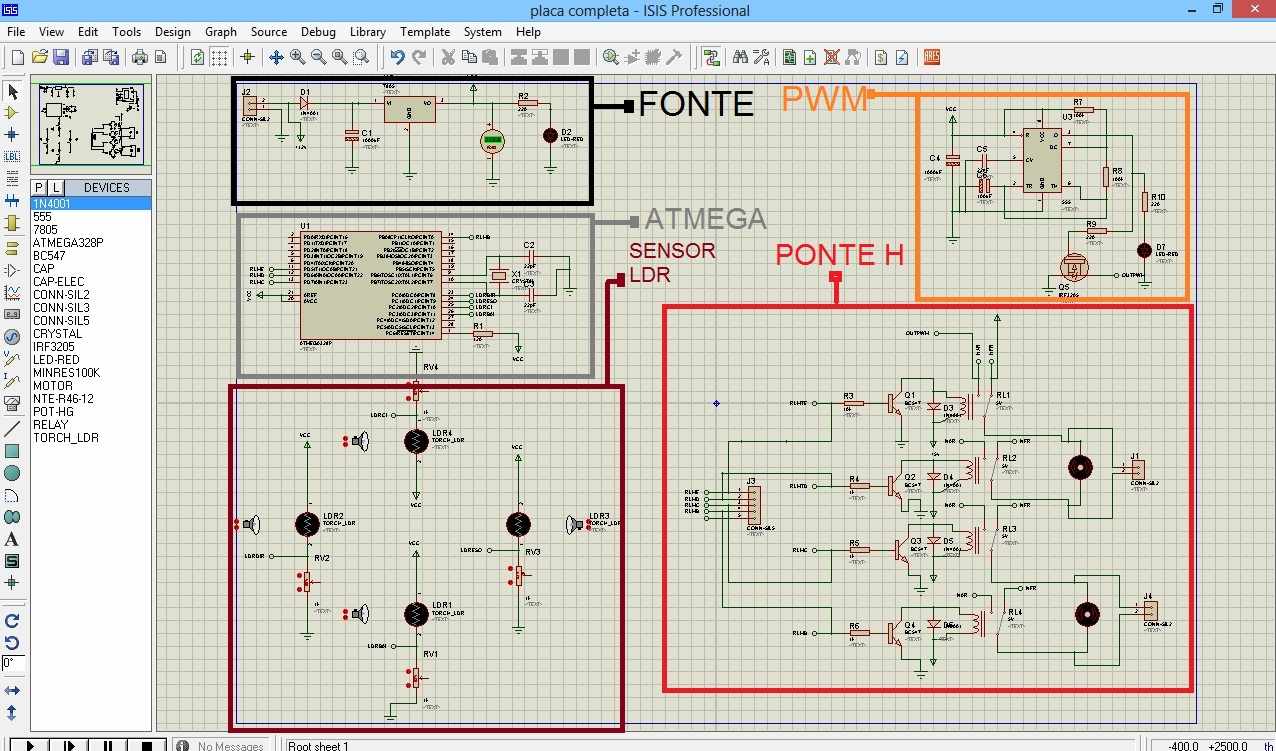This screenshot has width=1276, height=751.
Task: Open the Design menu
Action: point(172,32)
